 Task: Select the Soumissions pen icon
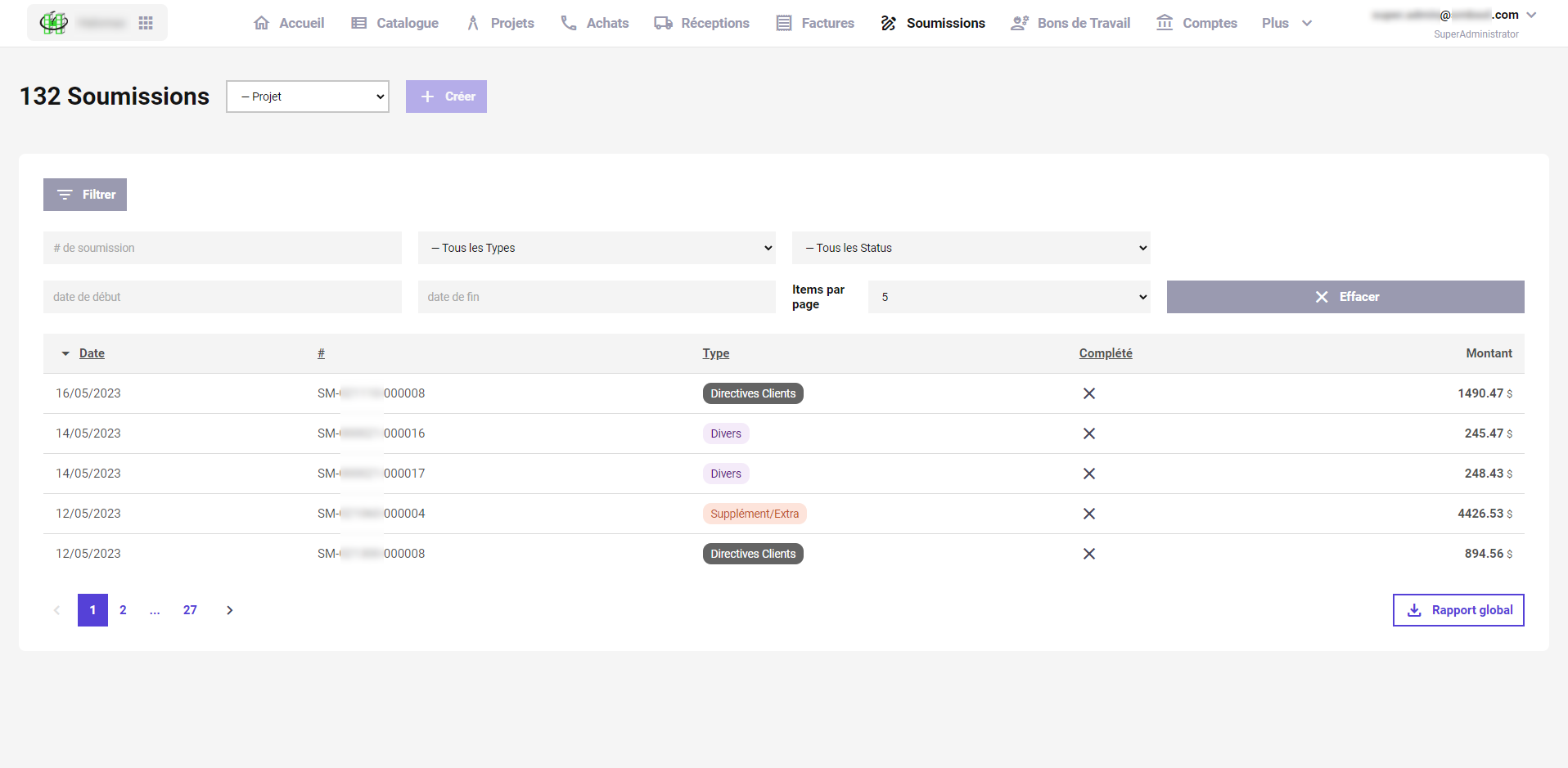coord(887,23)
